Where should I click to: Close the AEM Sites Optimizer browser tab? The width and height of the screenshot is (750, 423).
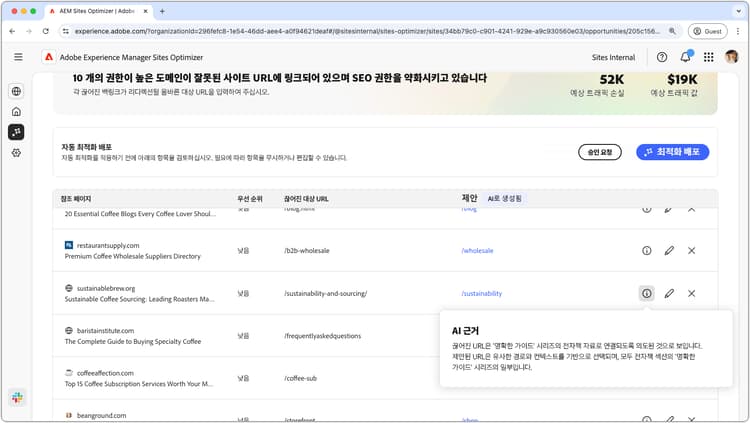(145, 11)
